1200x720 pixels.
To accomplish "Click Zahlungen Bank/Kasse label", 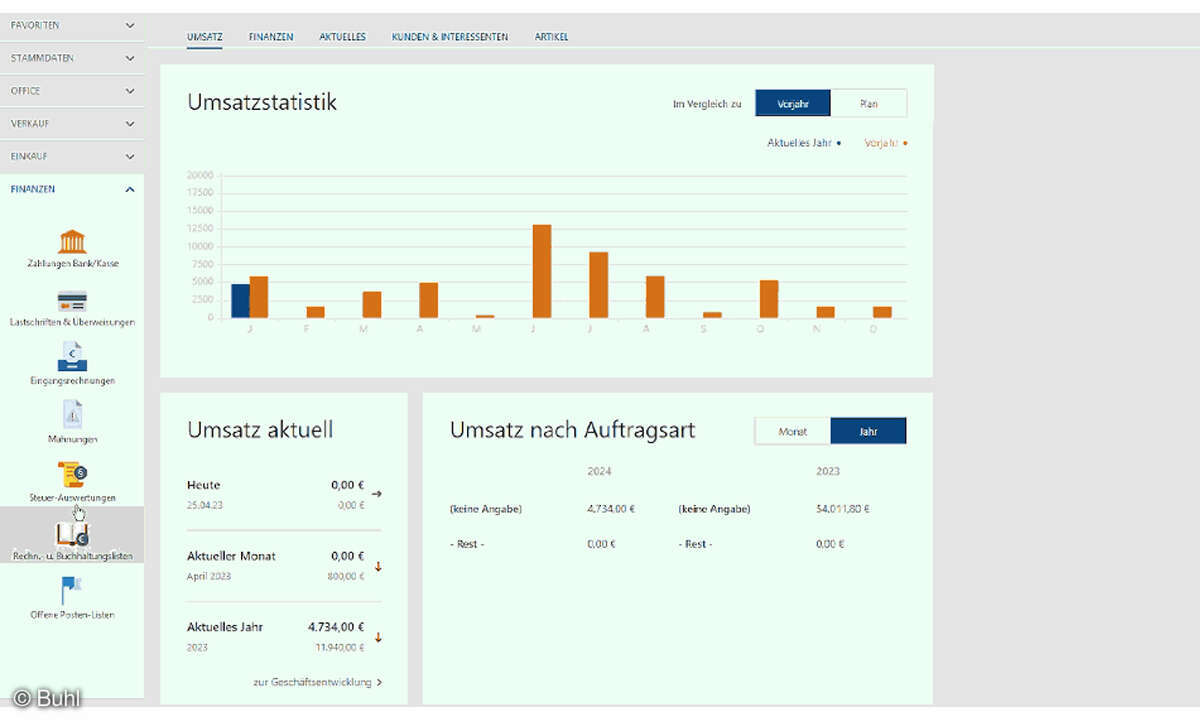I will point(73,264).
